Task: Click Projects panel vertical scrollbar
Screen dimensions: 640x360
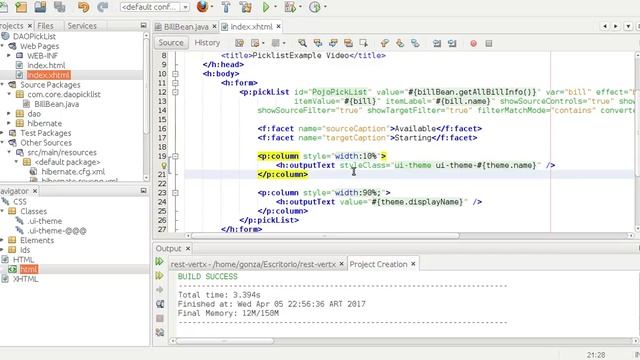Action: coord(146,86)
